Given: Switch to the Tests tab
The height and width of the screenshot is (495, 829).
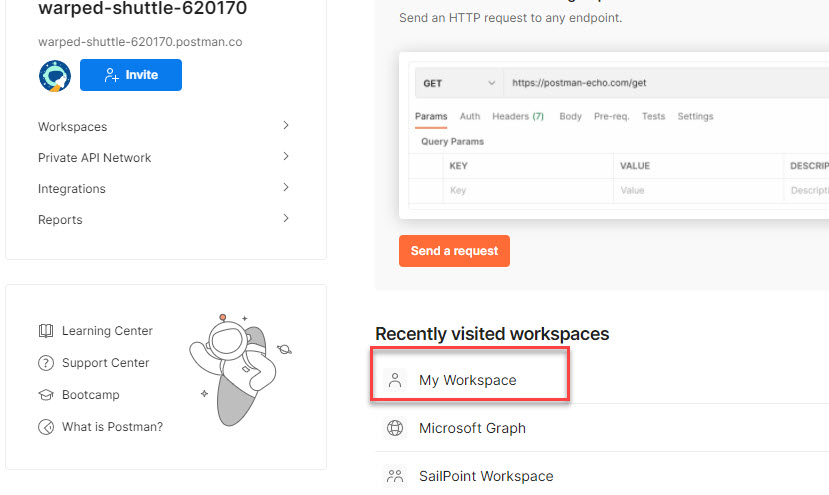Looking at the screenshot, I should tap(653, 116).
